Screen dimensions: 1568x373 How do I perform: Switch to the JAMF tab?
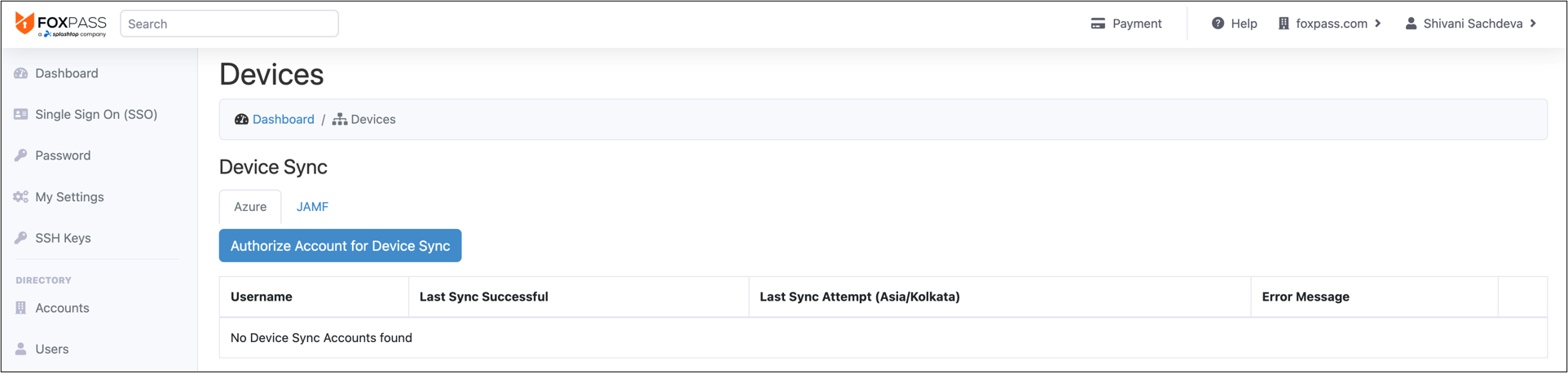[x=312, y=207]
